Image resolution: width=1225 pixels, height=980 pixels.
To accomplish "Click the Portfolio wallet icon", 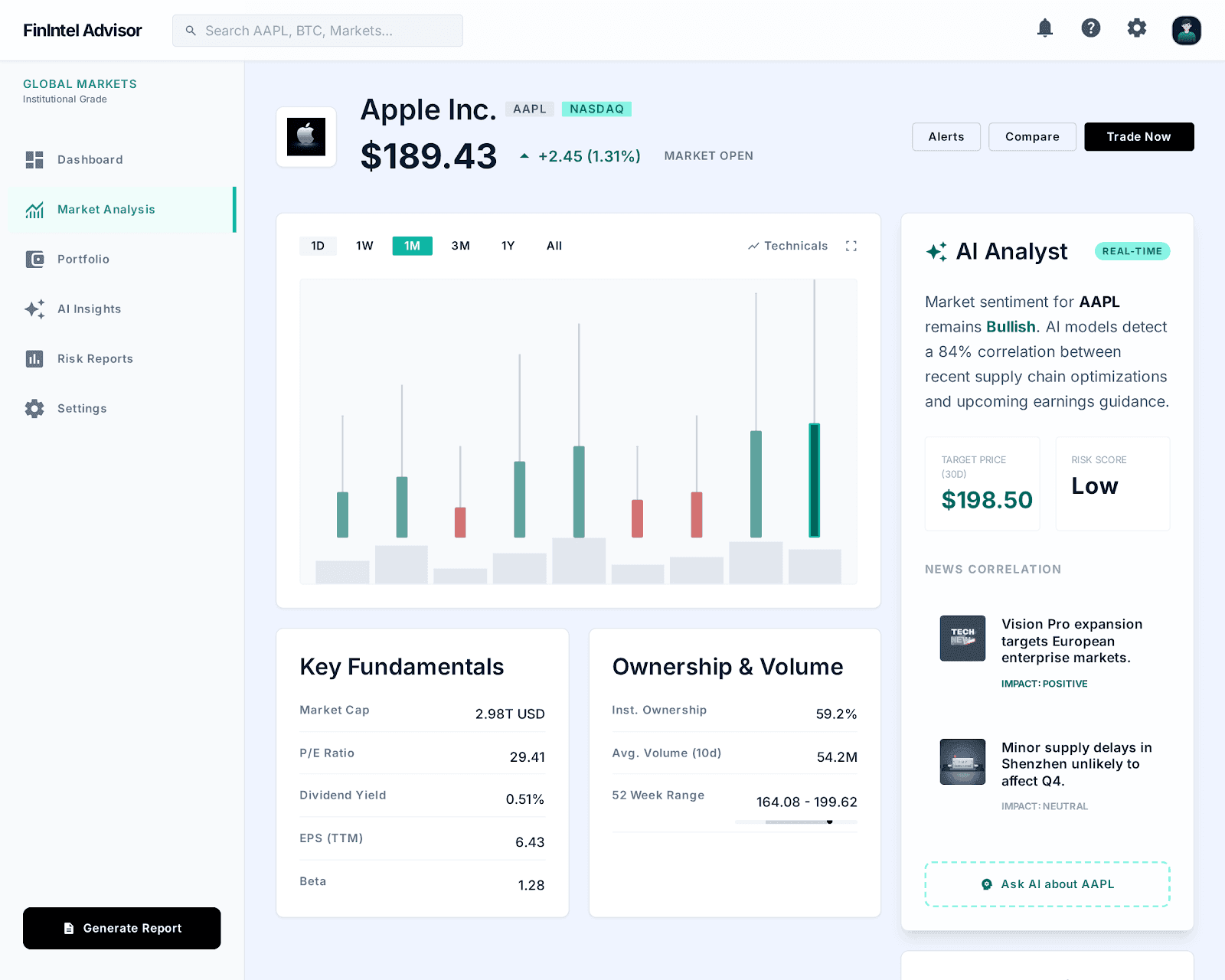I will [x=34, y=259].
